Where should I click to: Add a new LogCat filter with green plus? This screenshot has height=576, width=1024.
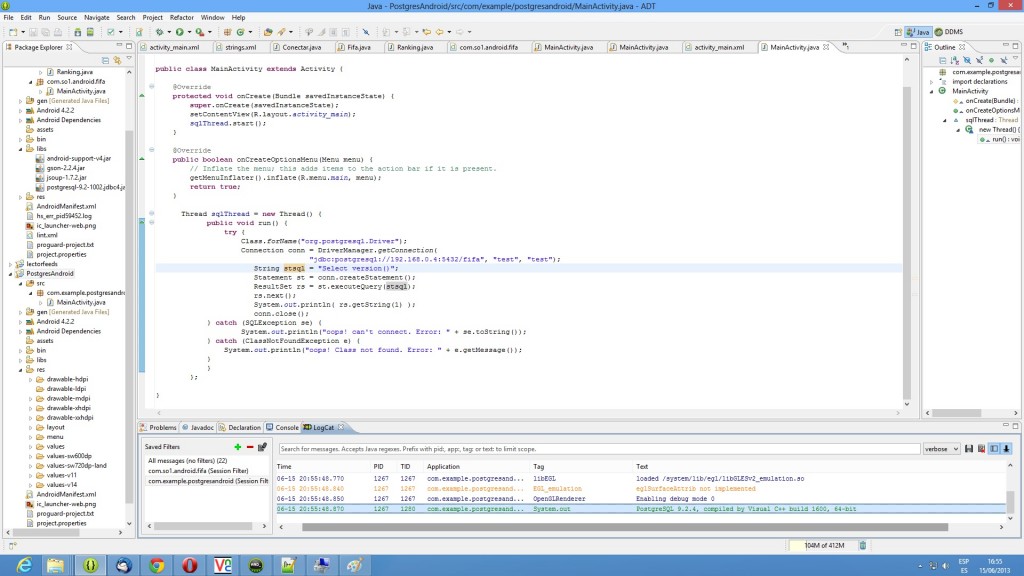point(237,447)
